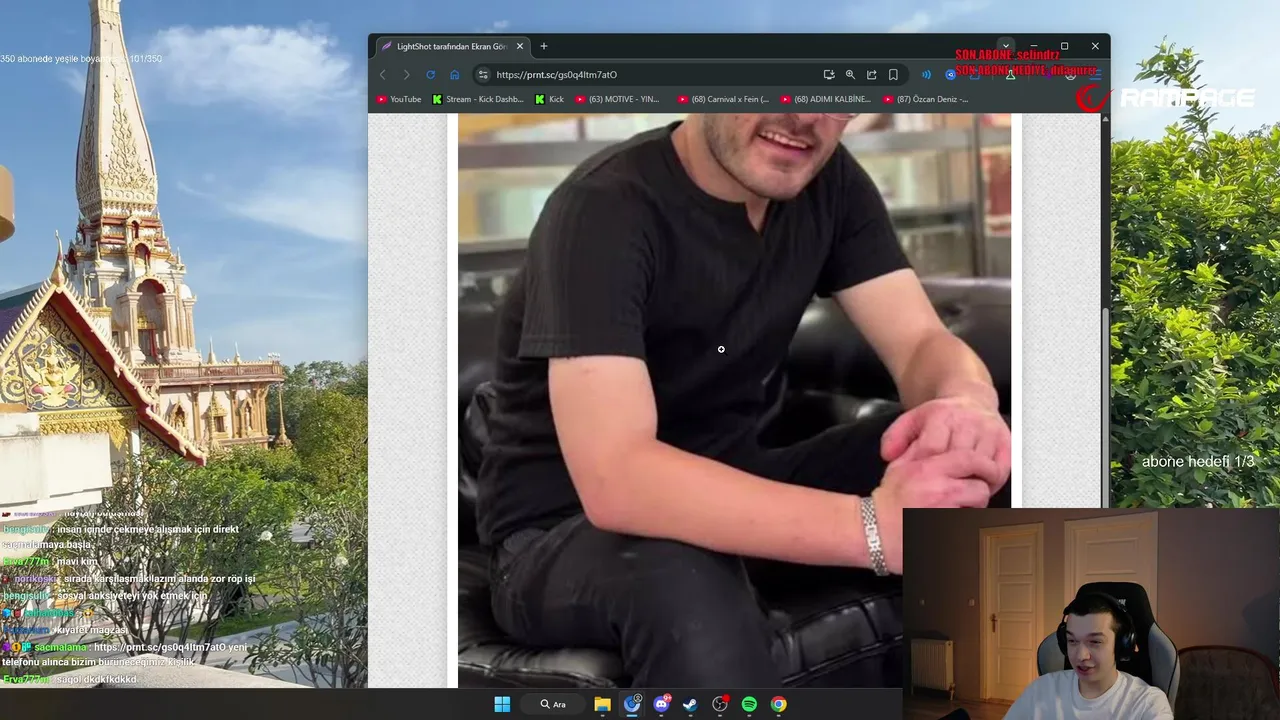Image resolution: width=1280 pixels, height=720 pixels.
Task: Switch to the active browser taskbar icon
Action: pyautogui.click(x=632, y=704)
